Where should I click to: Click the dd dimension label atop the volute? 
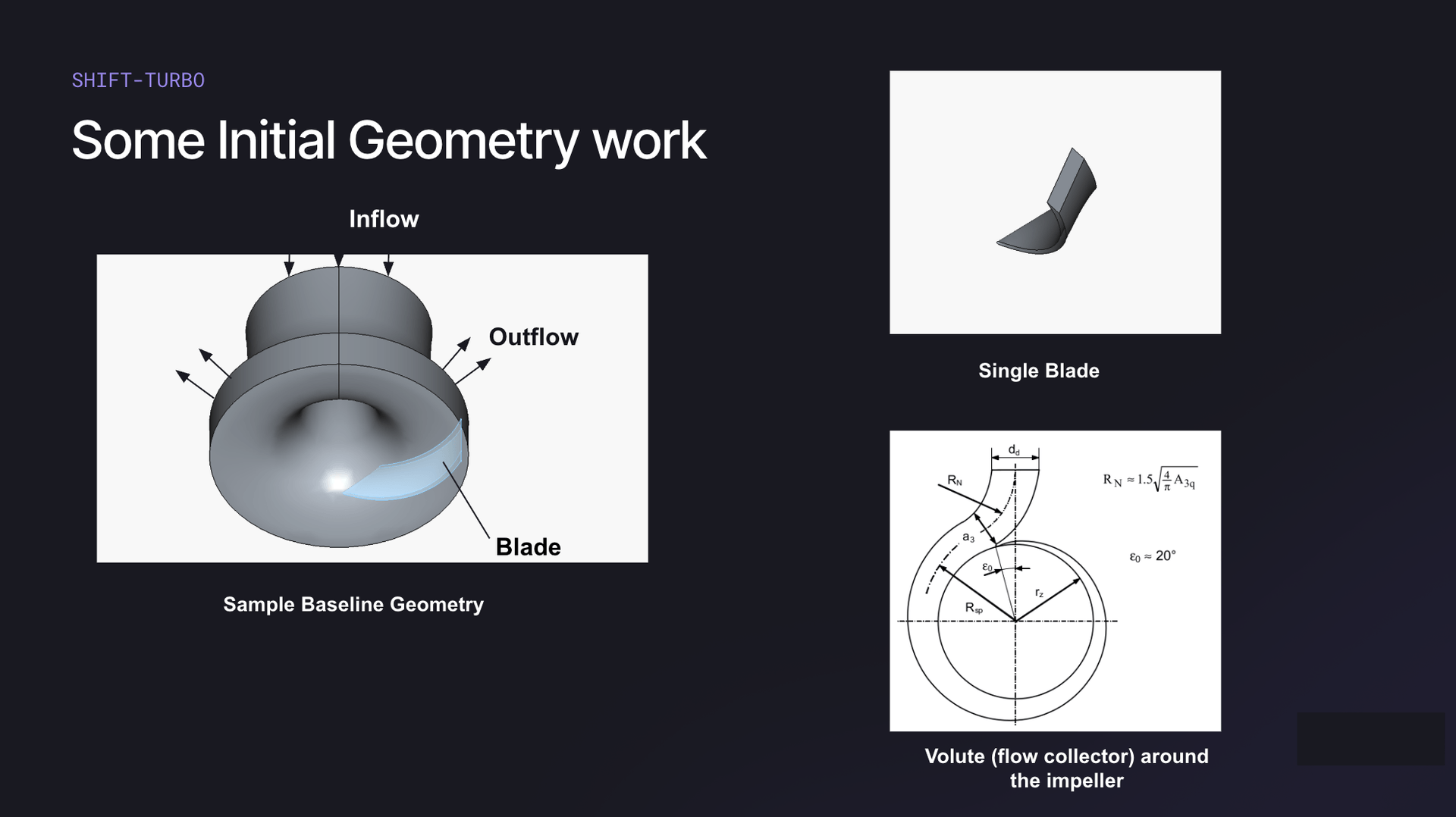[1014, 450]
